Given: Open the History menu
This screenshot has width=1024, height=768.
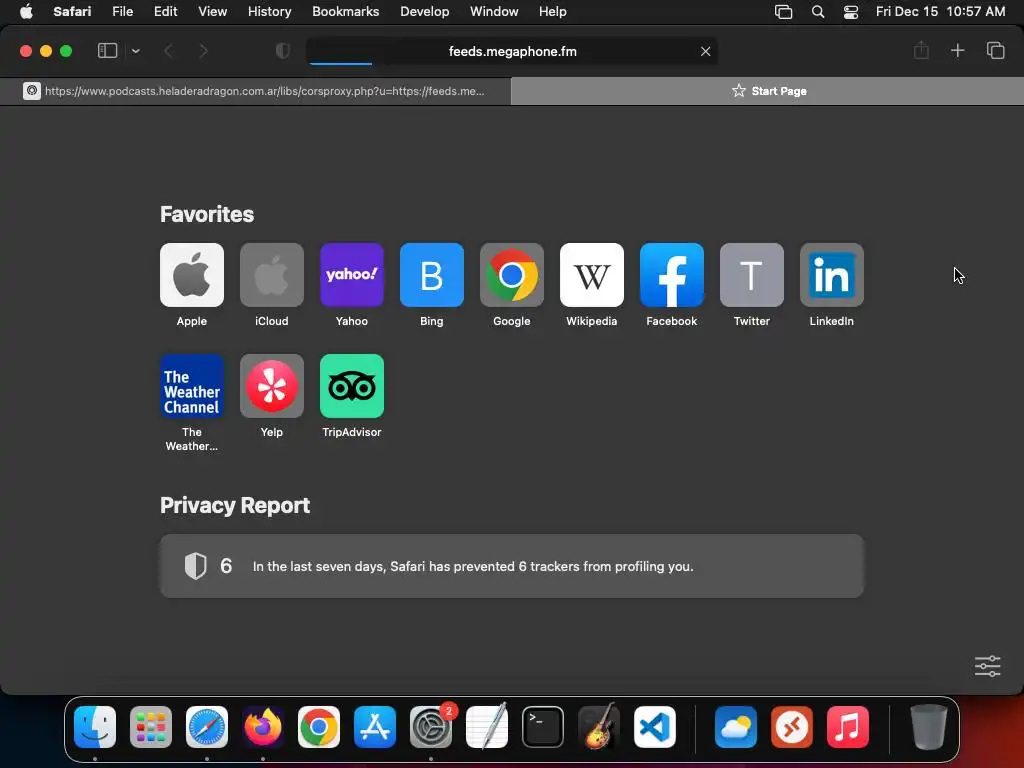Looking at the screenshot, I should pyautogui.click(x=269, y=12).
